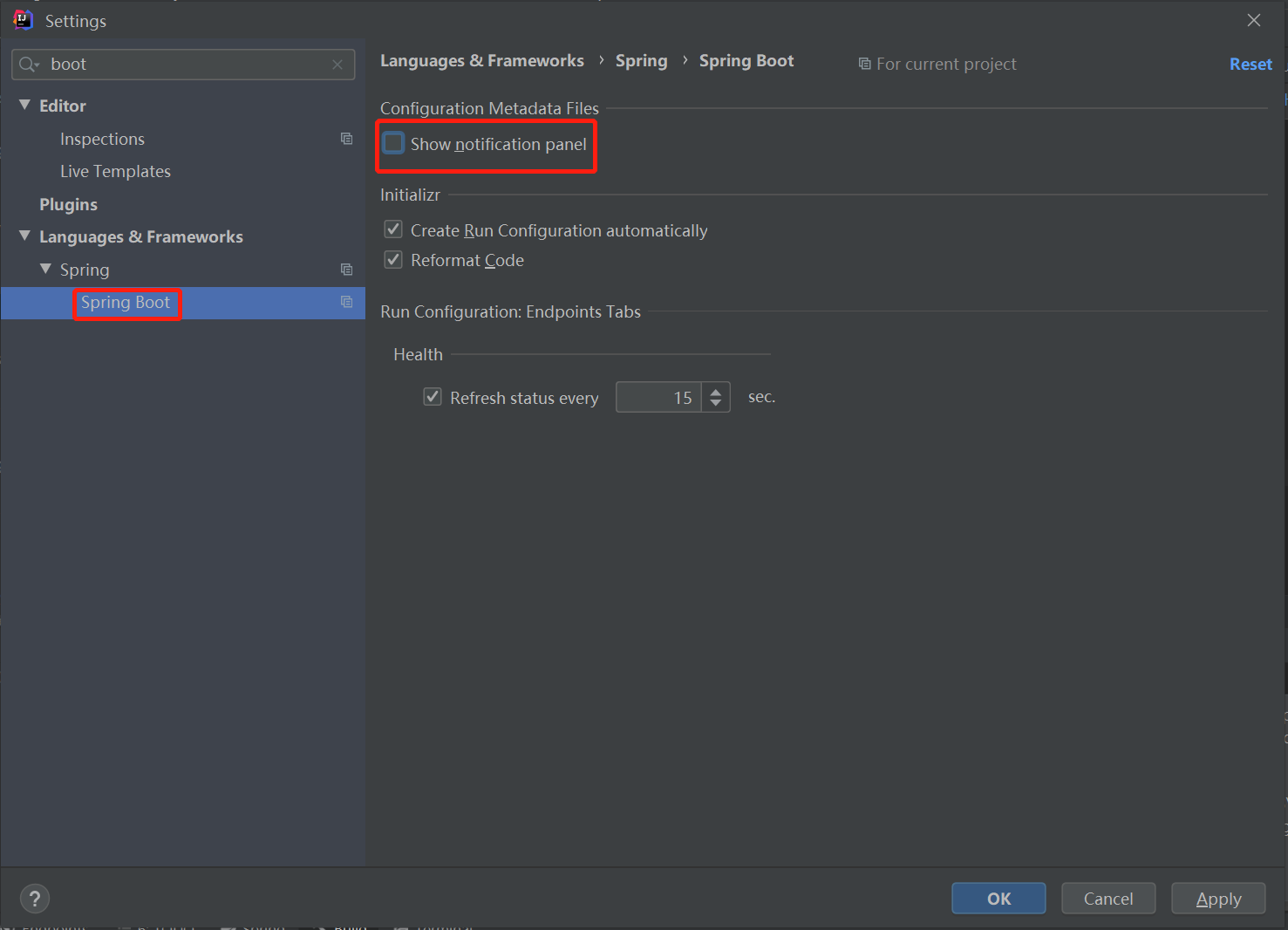Click the Configuration Metadata Files heading
This screenshot has height=930, width=1288.
click(x=489, y=108)
